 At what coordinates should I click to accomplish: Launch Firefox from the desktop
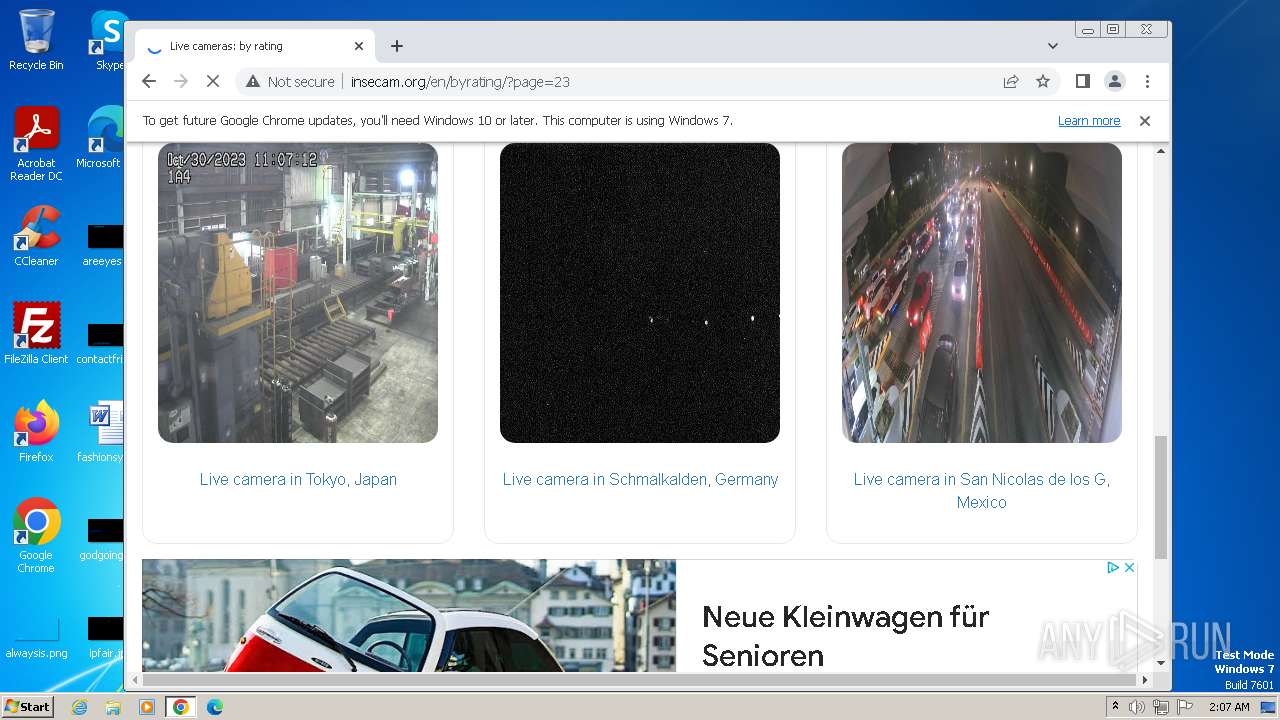pyautogui.click(x=36, y=432)
